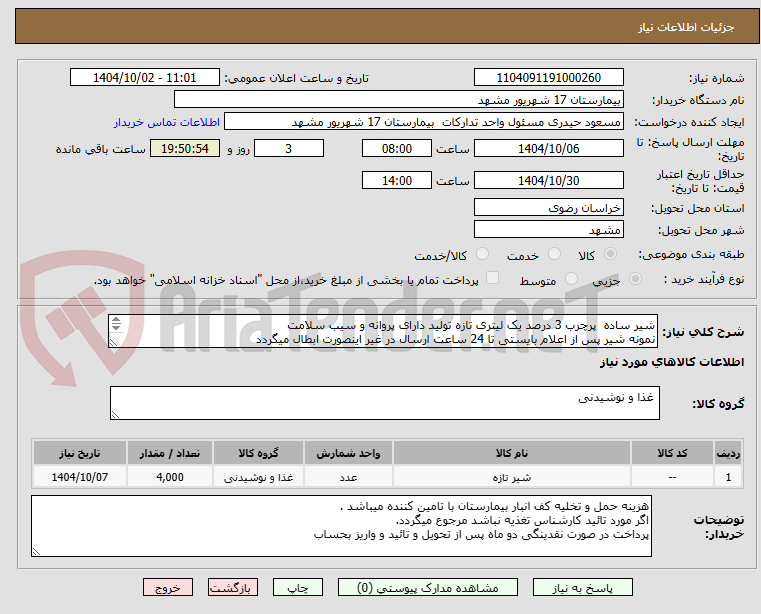The width and height of the screenshot is (761, 614).
Task: Click the resize grip of گروه کالا box
Action: click(x=115, y=415)
